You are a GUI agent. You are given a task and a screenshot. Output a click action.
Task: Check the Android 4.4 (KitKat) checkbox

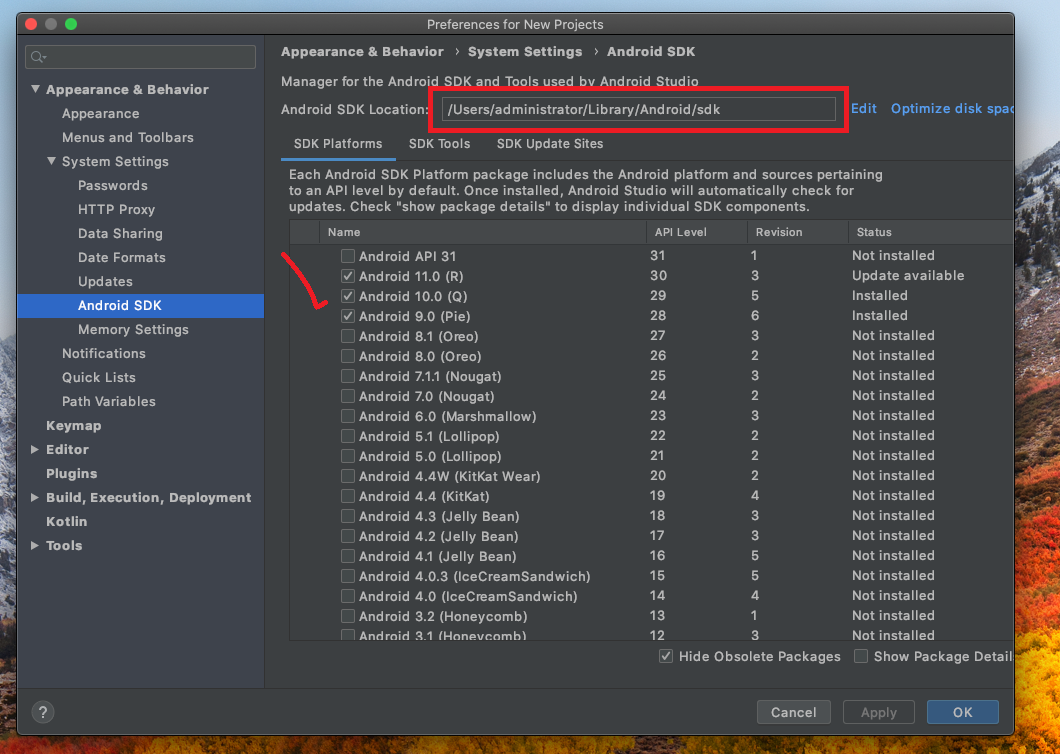point(347,496)
